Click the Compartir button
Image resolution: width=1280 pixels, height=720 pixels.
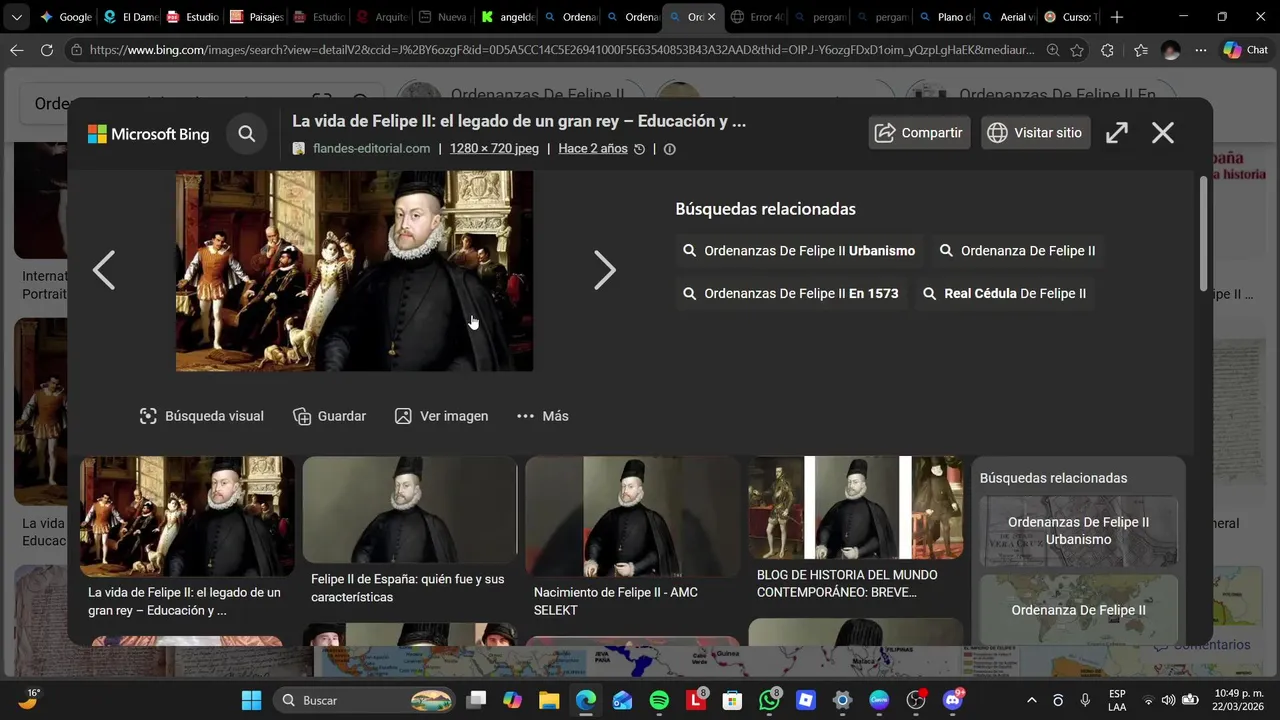(919, 132)
